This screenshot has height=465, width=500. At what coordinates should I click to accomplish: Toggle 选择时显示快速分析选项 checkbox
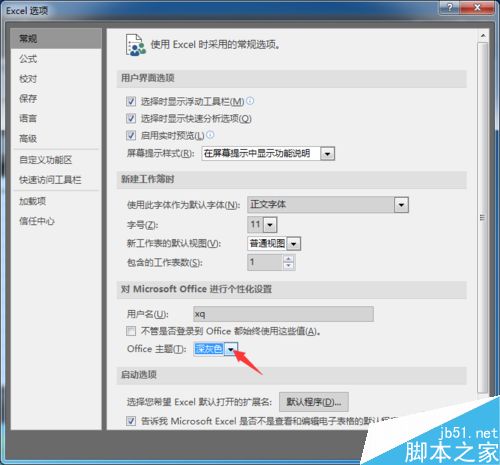131,118
